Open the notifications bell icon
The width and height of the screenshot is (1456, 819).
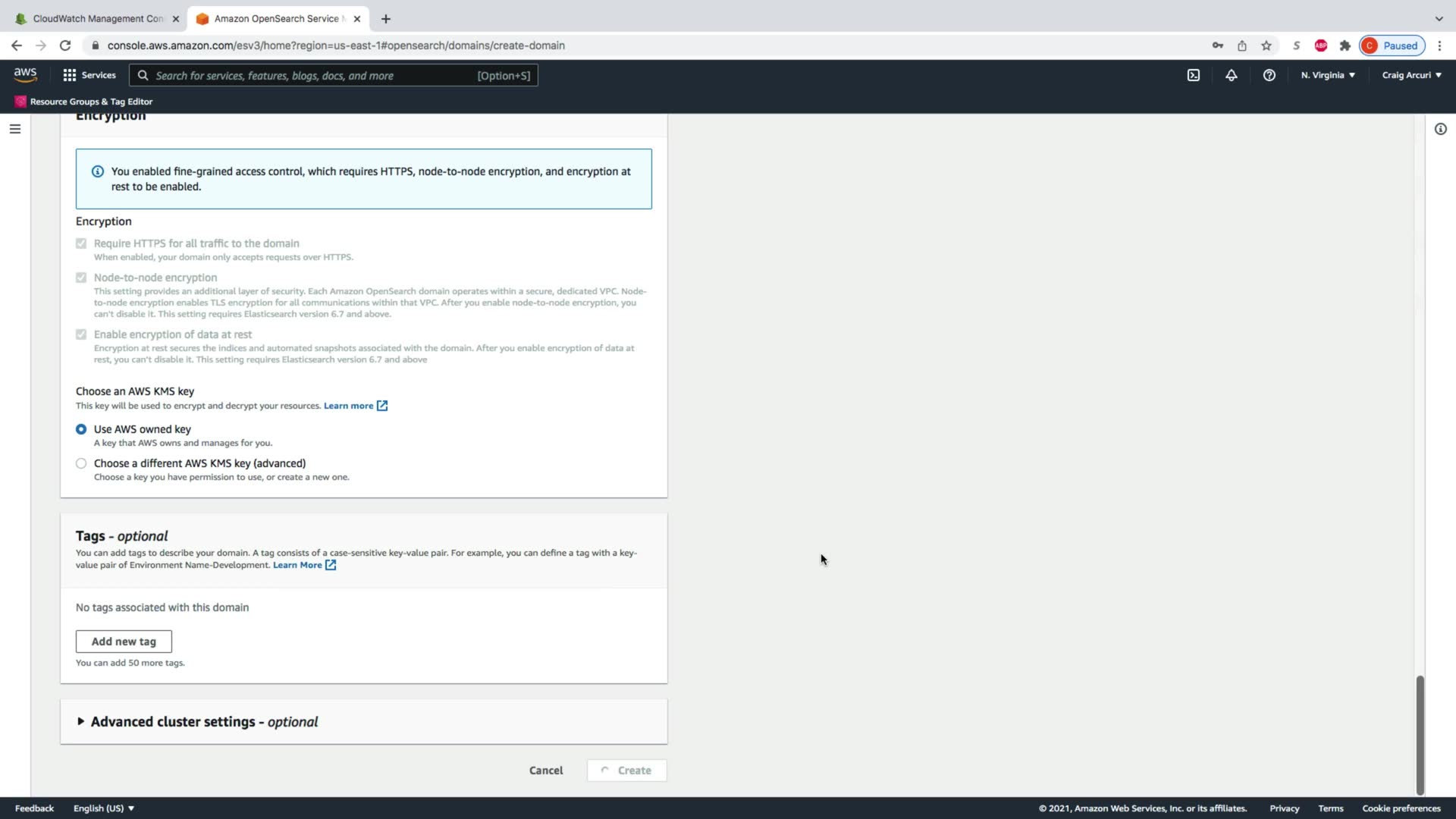pyautogui.click(x=1231, y=75)
